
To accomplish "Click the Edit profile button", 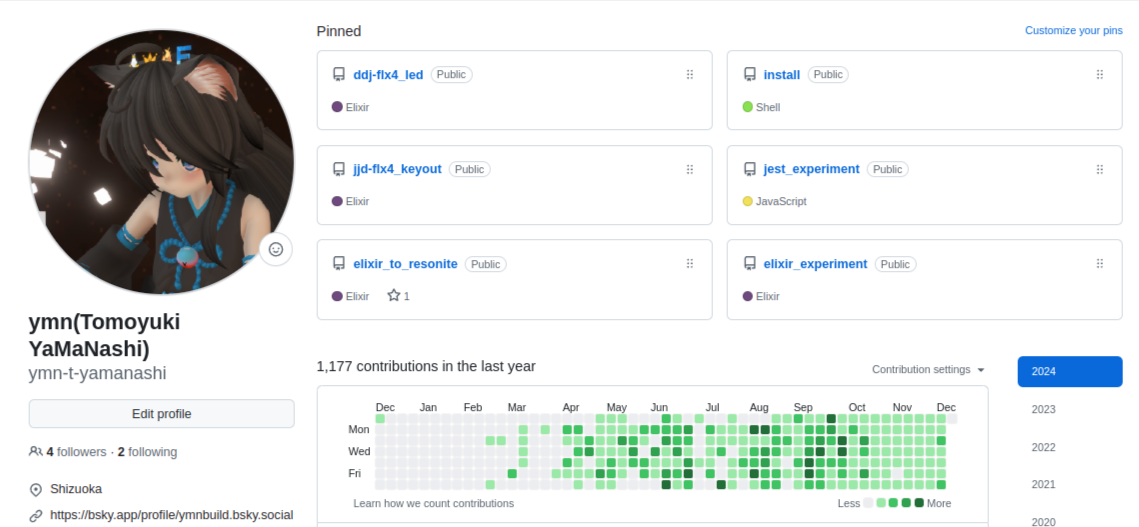I will 161,414.
